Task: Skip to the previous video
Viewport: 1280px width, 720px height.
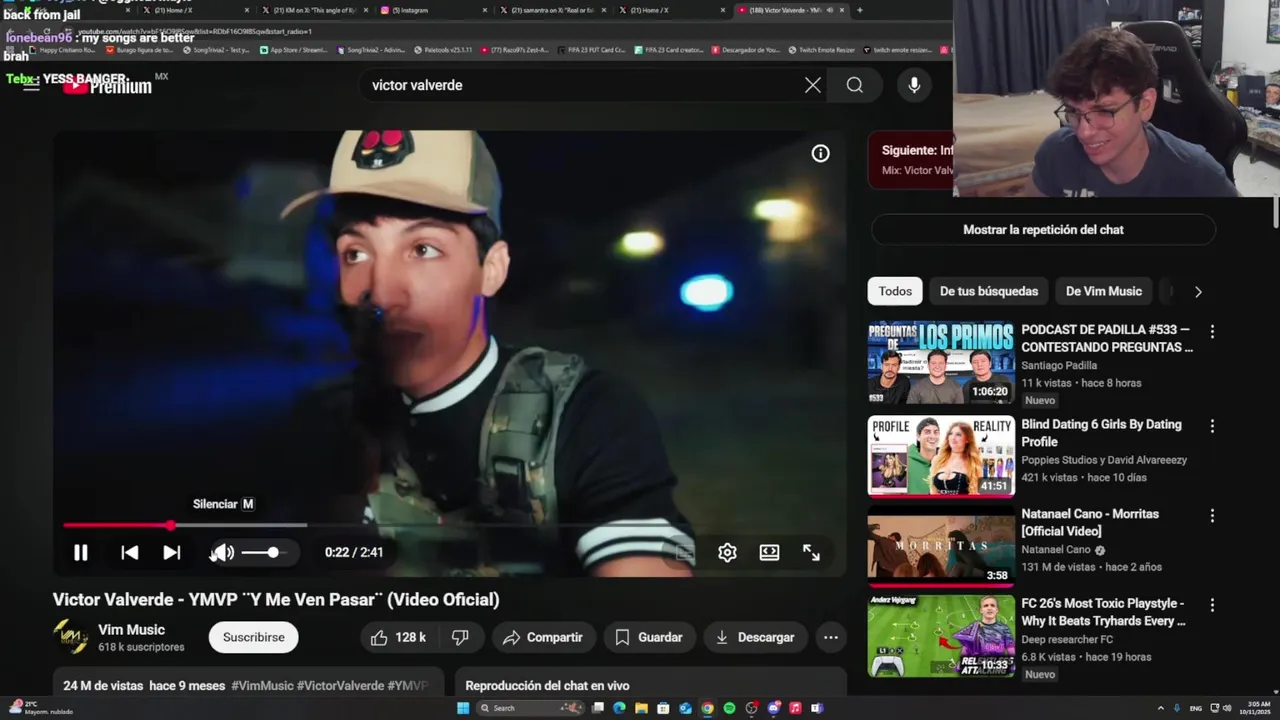Action: [130, 552]
